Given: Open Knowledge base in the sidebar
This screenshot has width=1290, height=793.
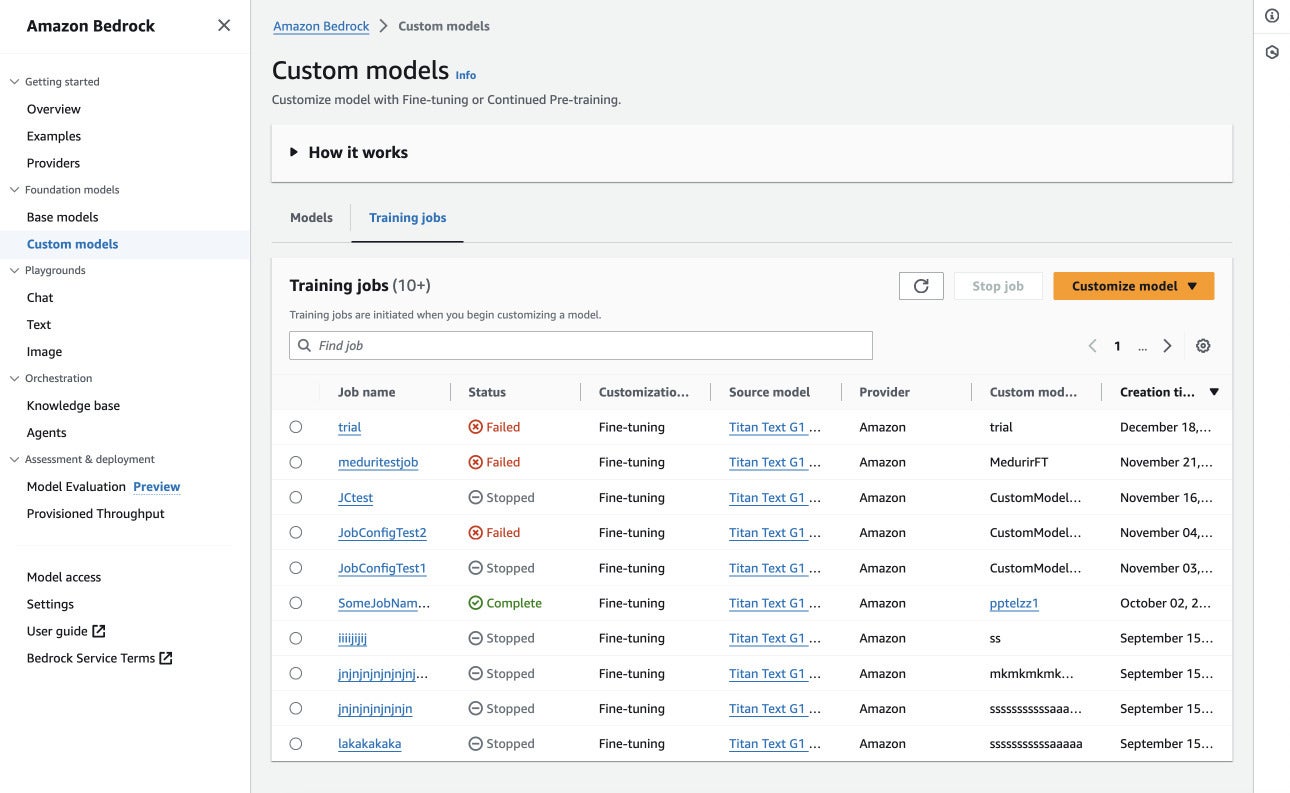Looking at the screenshot, I should pyautogui.click(x=73, y=406).
